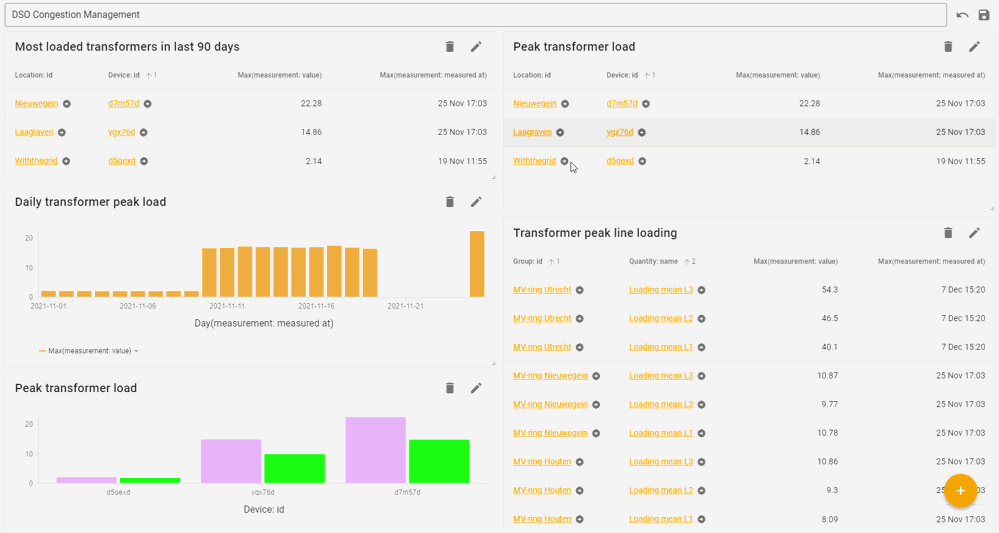Click the tallest purple bar for d7m57d
This screenshot has height=533, width=999.
tap(375, 450)
